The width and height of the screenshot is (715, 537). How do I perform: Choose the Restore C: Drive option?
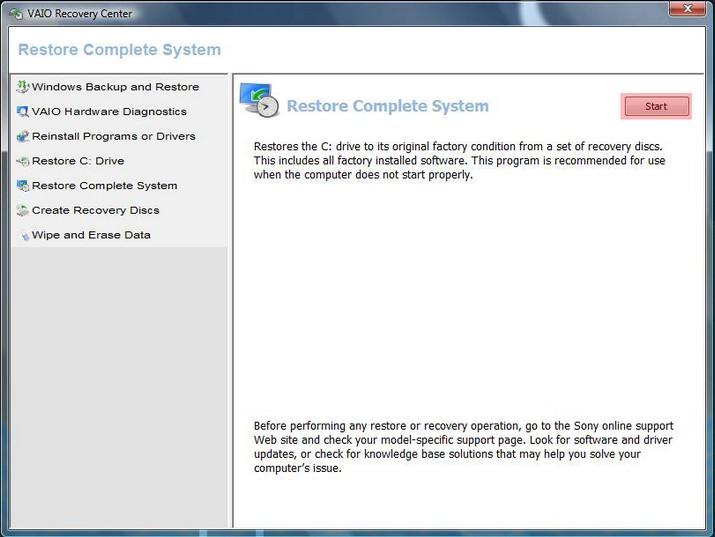point(78,161)
